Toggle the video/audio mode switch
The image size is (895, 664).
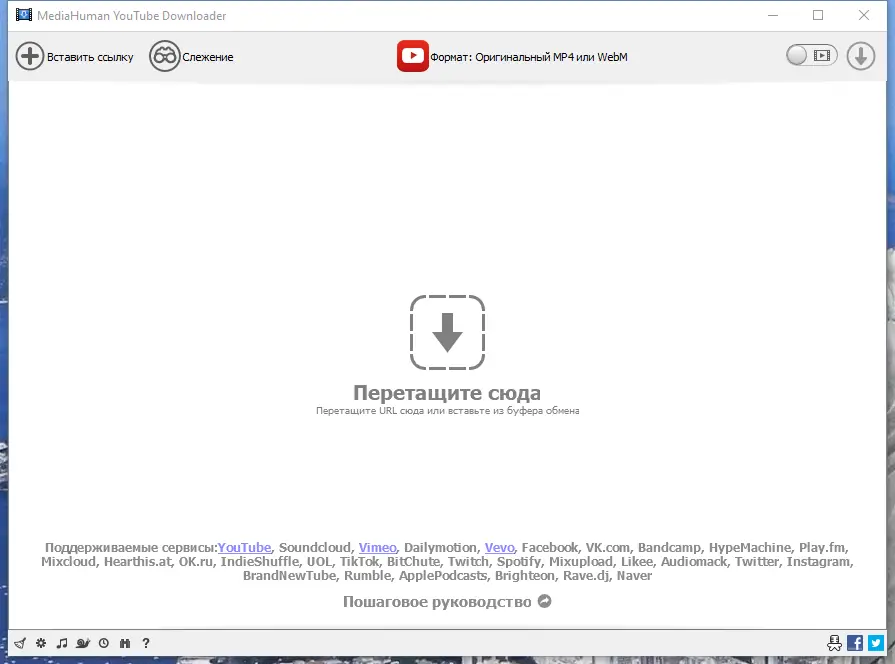click(811, 55)
